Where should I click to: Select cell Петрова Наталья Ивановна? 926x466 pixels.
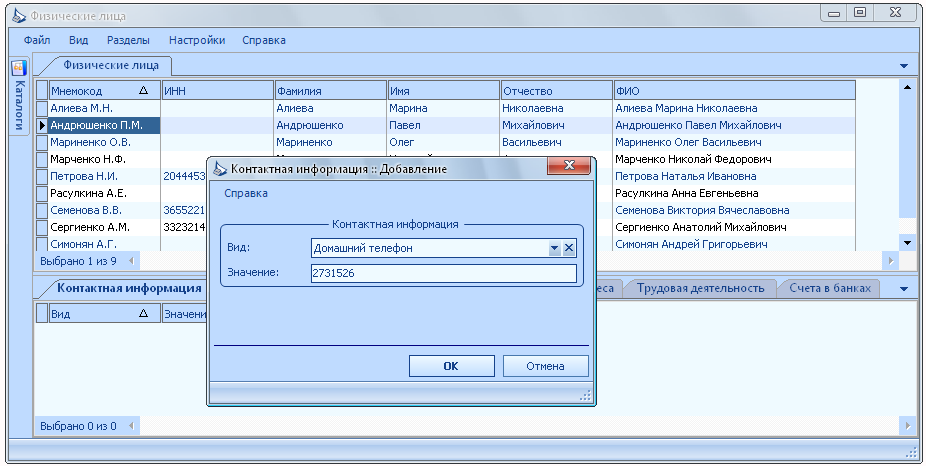click(735, 176)
